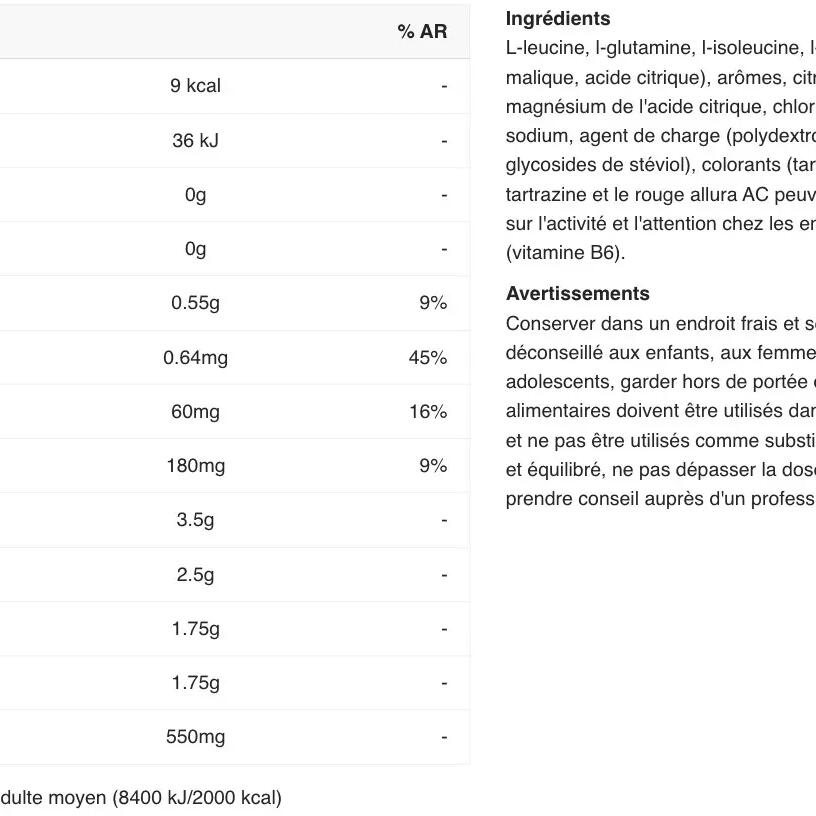Click the "60mg" table cell
This screenshot has width=816, height=816.
pyautogui.click(x=195, y=412)
